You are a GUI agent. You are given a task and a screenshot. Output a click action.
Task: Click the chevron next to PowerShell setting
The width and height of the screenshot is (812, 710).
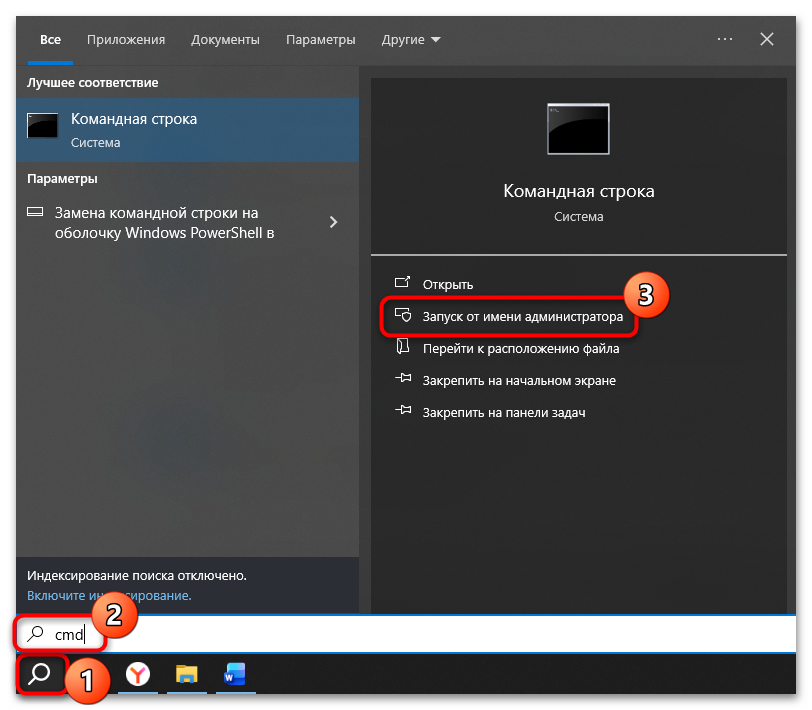coord(333,223)
